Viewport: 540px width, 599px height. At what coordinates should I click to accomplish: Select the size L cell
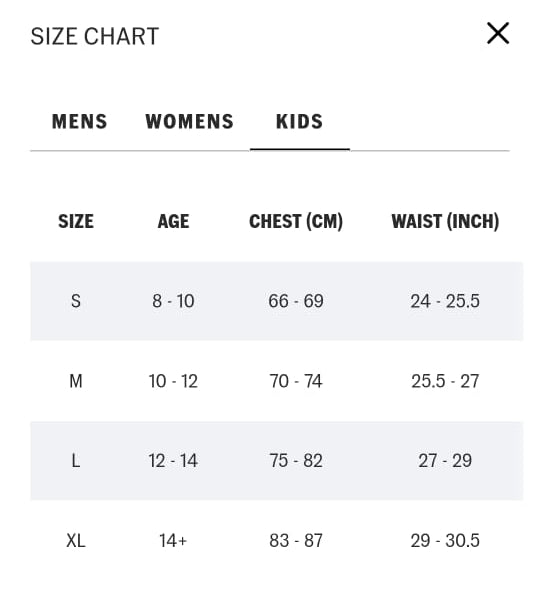76,461
